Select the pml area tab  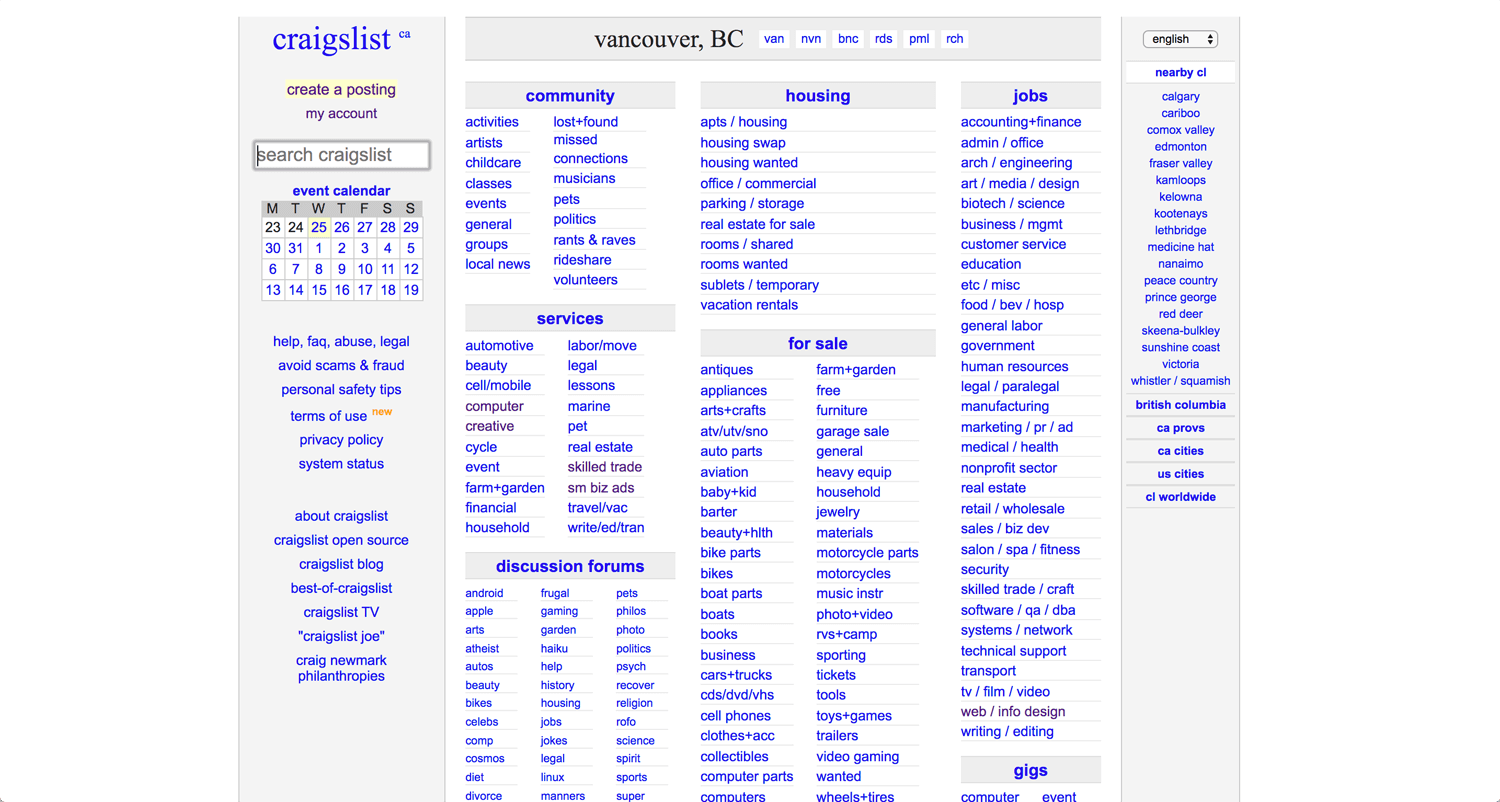[919, 39]
